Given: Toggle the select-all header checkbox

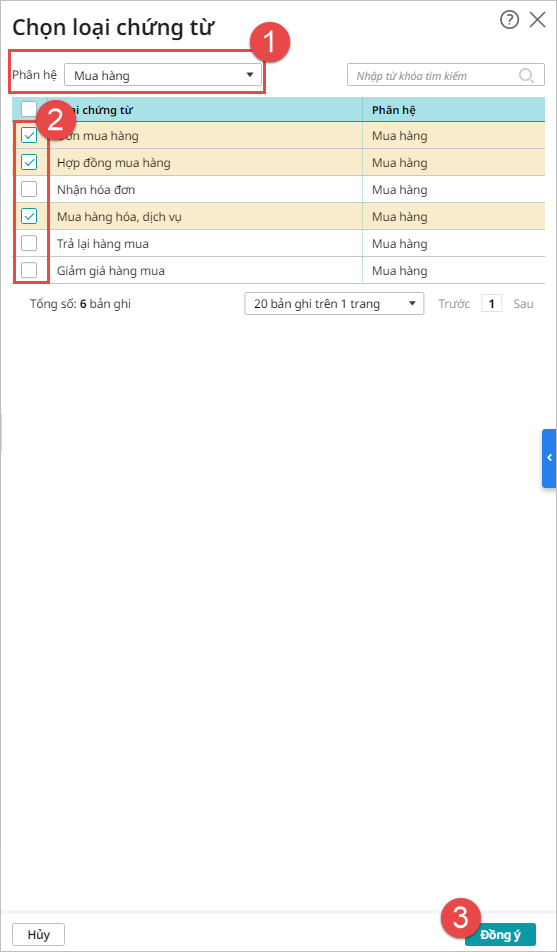Looking at the screenshot, I should point(29,109).
